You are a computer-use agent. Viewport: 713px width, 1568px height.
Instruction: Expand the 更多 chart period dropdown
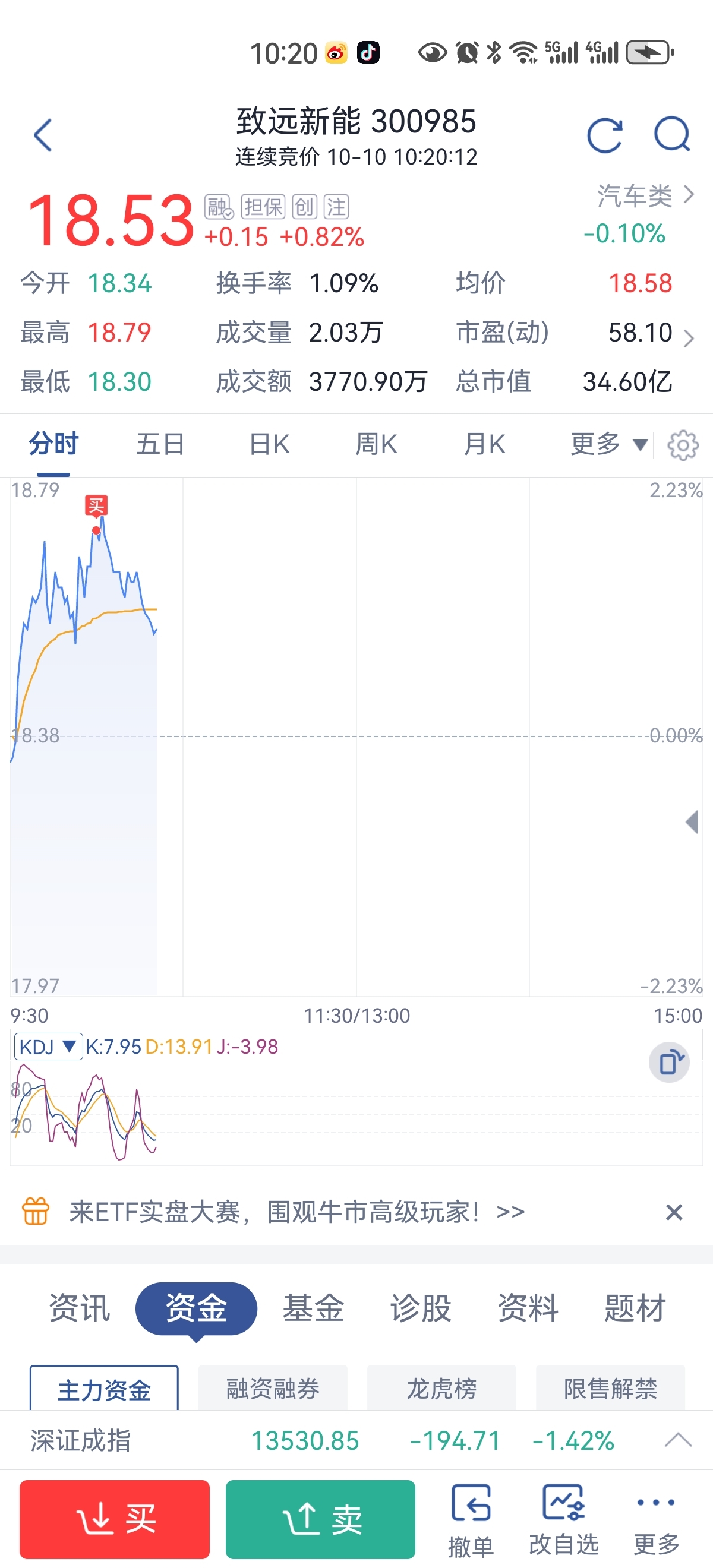pos(608,444)
